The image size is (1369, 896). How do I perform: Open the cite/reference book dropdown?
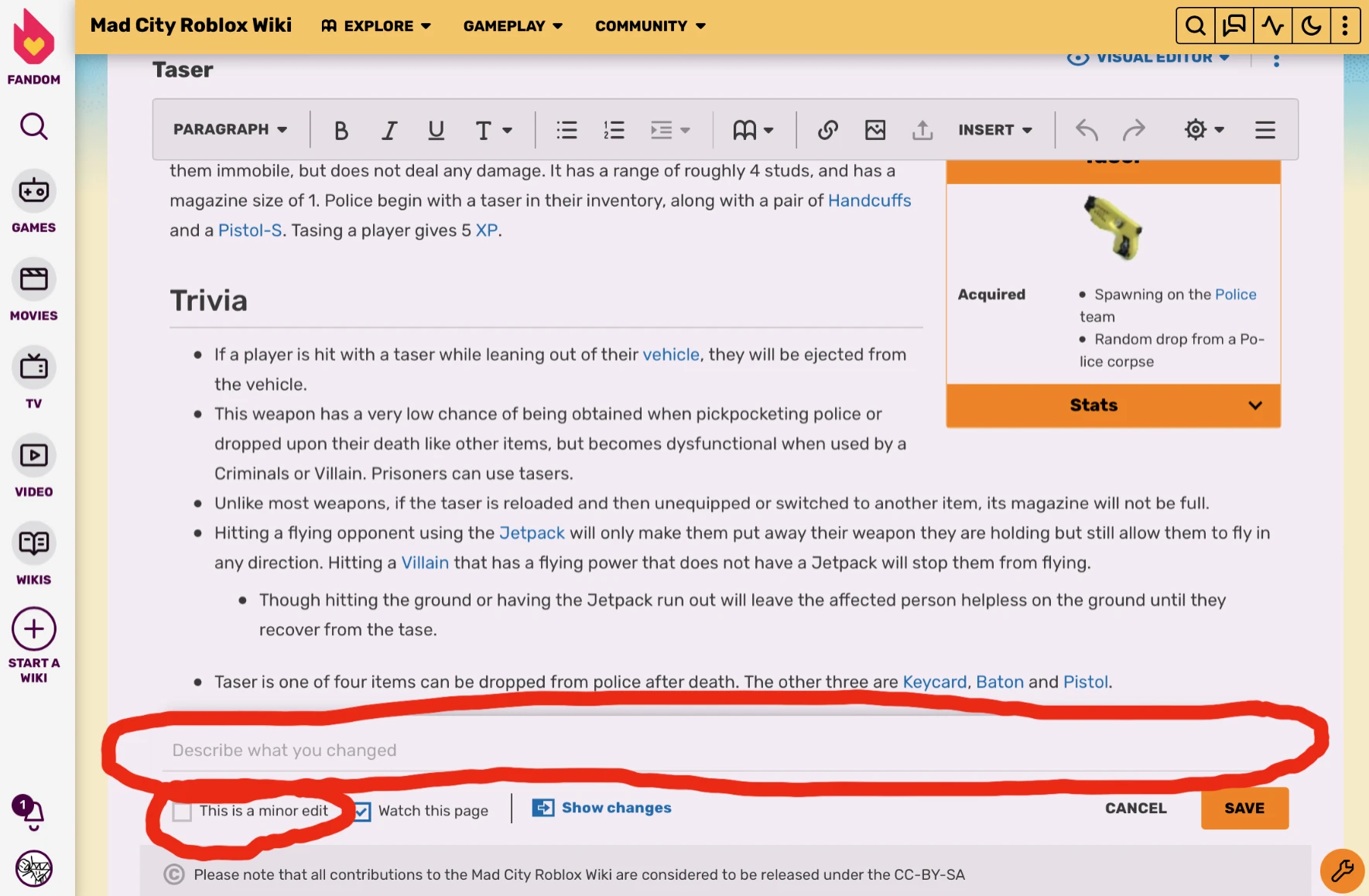pyautogui.click(x=753, y=130)
